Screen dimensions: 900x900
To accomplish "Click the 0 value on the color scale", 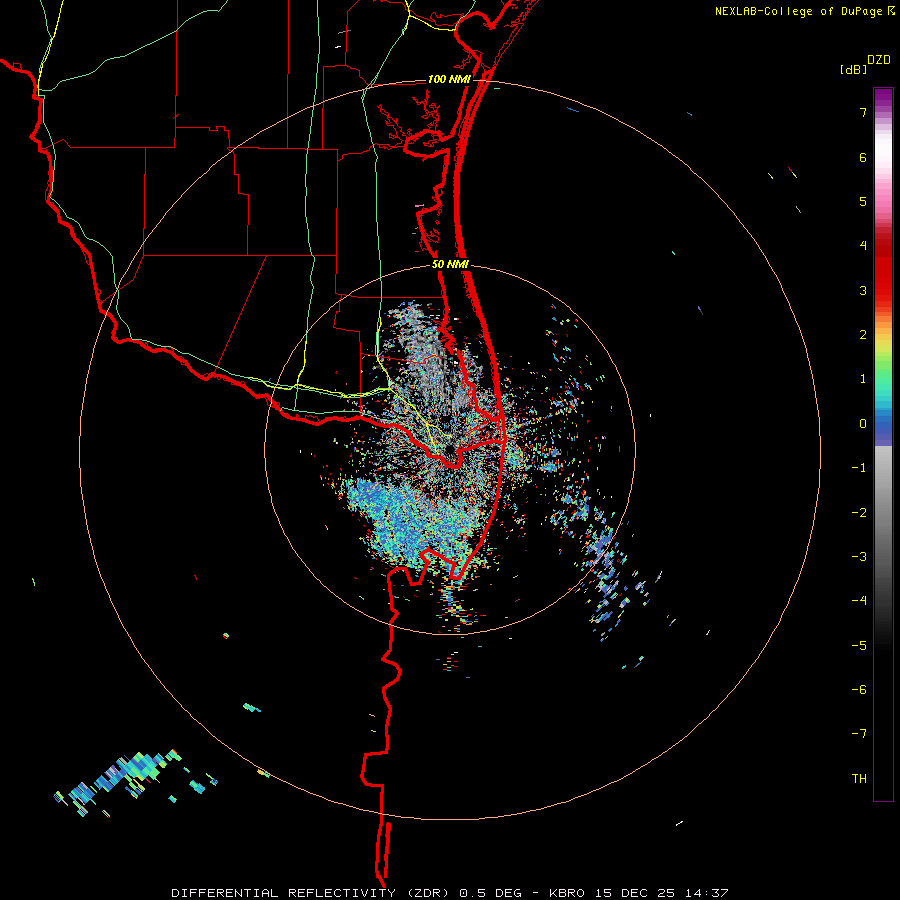I will point(863,424).
